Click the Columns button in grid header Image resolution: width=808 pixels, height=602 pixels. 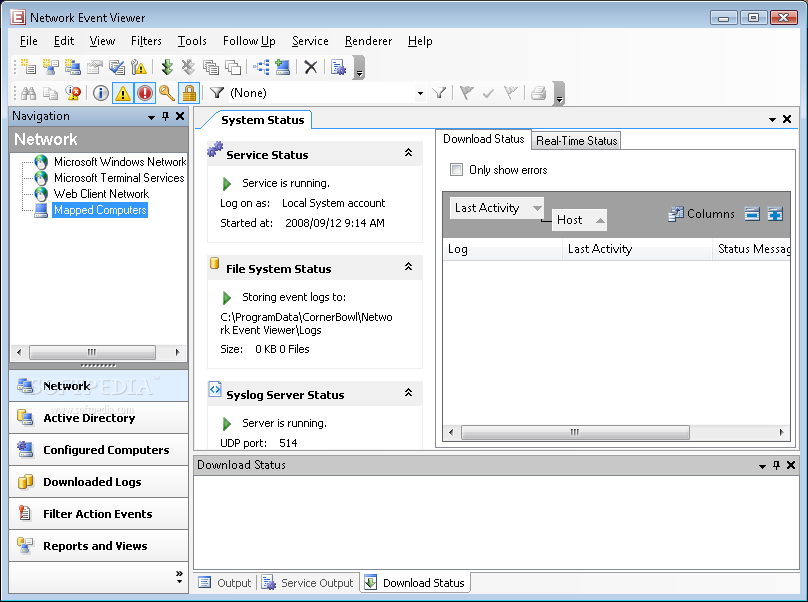coord(701,213)
